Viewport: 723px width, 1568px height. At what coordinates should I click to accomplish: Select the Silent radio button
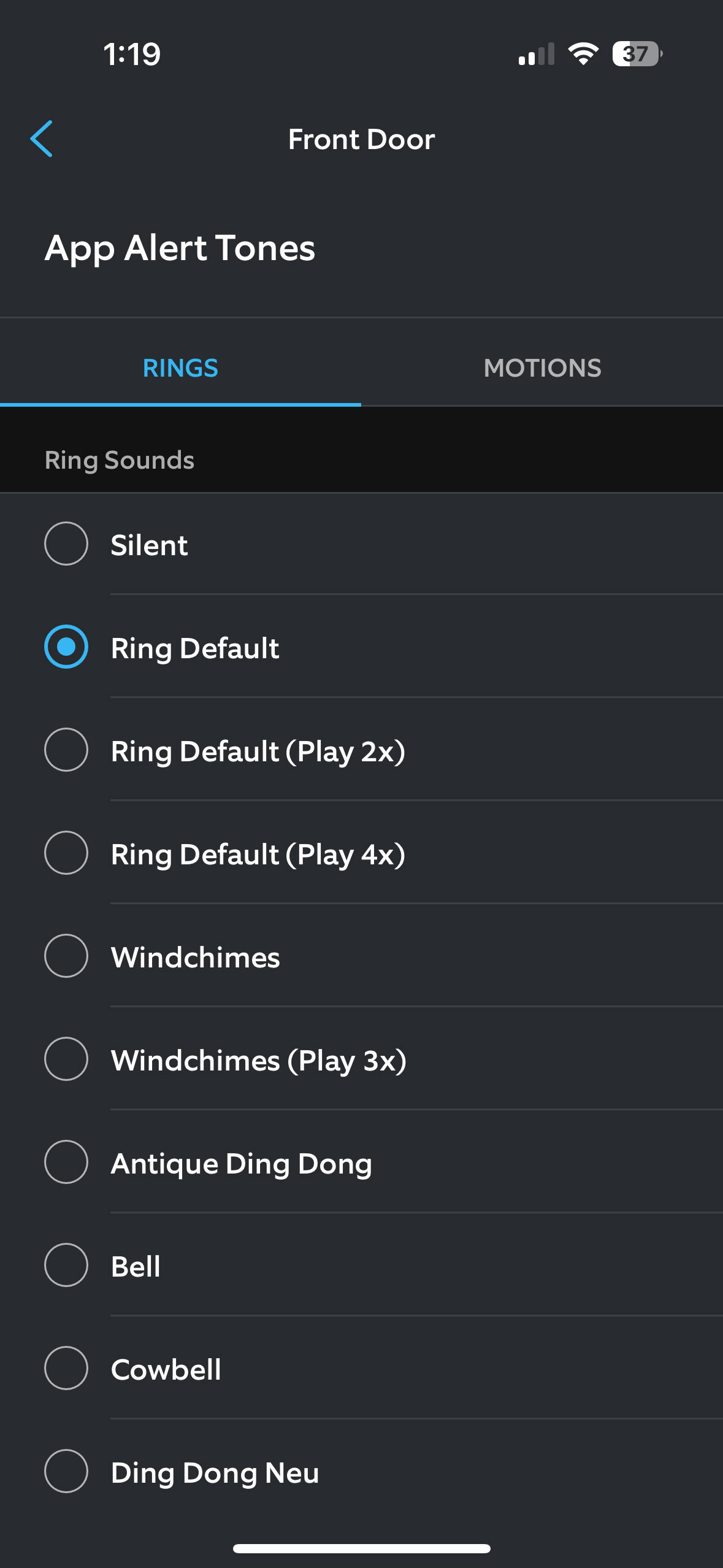pyautogui.click(x=66, y=544)
